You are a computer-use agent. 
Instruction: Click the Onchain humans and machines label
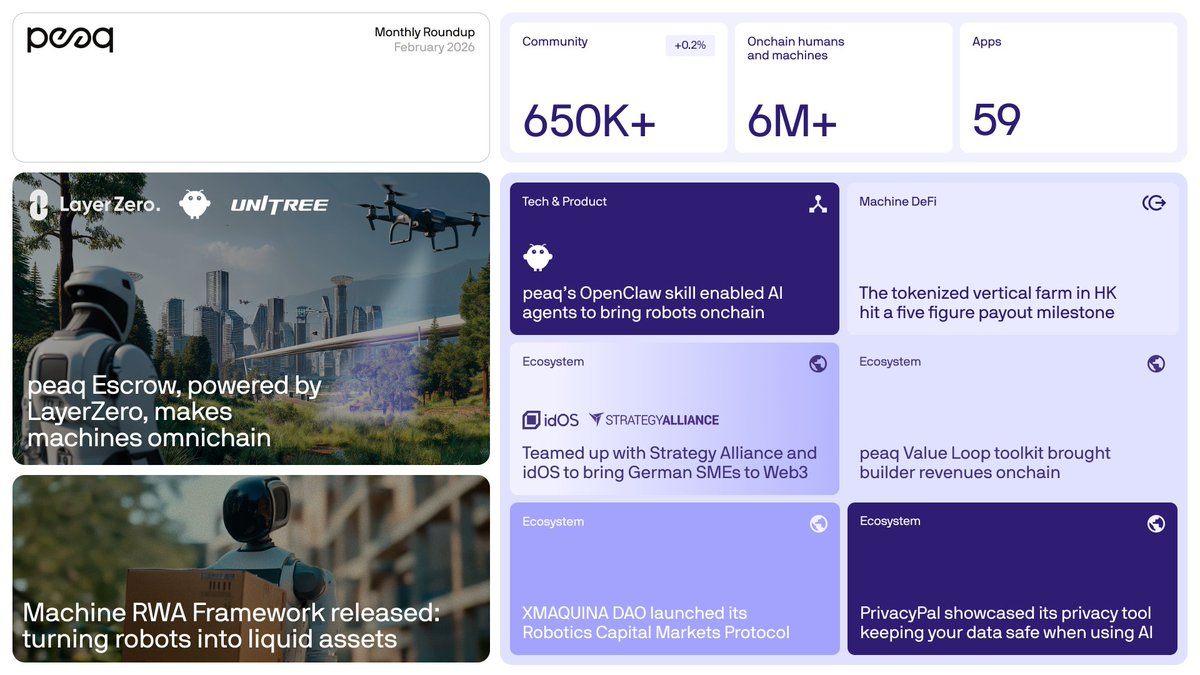pos(795,48)
